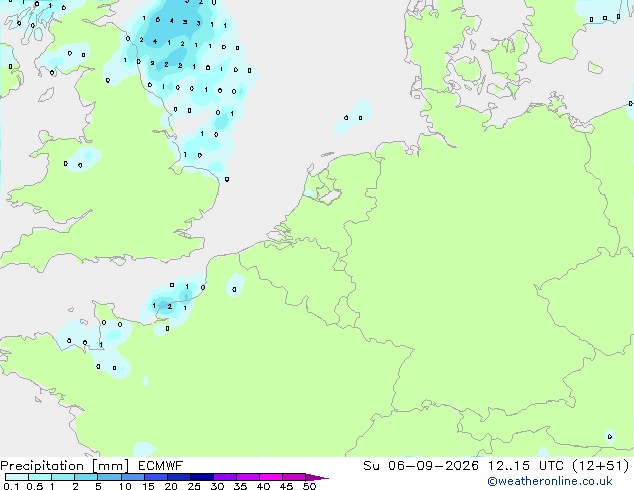This screenshot has height=490, width=634.
Task: Click the isolated North Sea rain patch
Action: (x=353, y=117)
